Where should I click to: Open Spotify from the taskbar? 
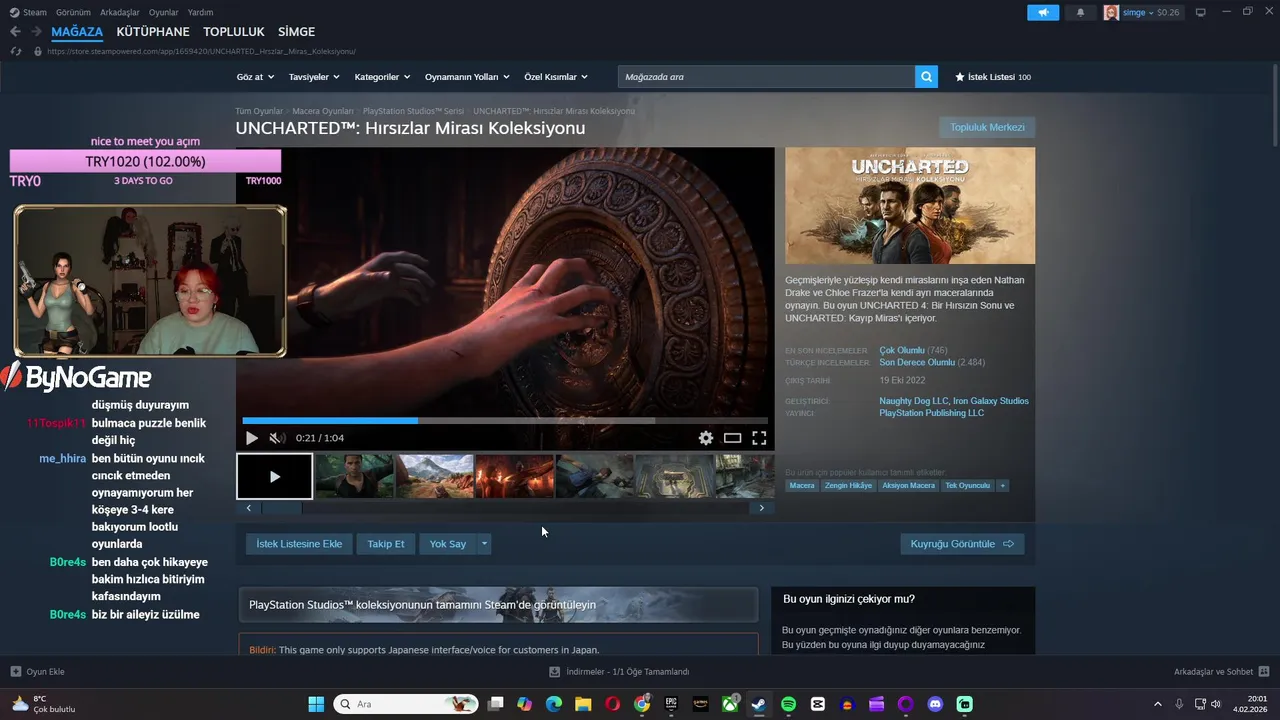[x=788, y=704]
